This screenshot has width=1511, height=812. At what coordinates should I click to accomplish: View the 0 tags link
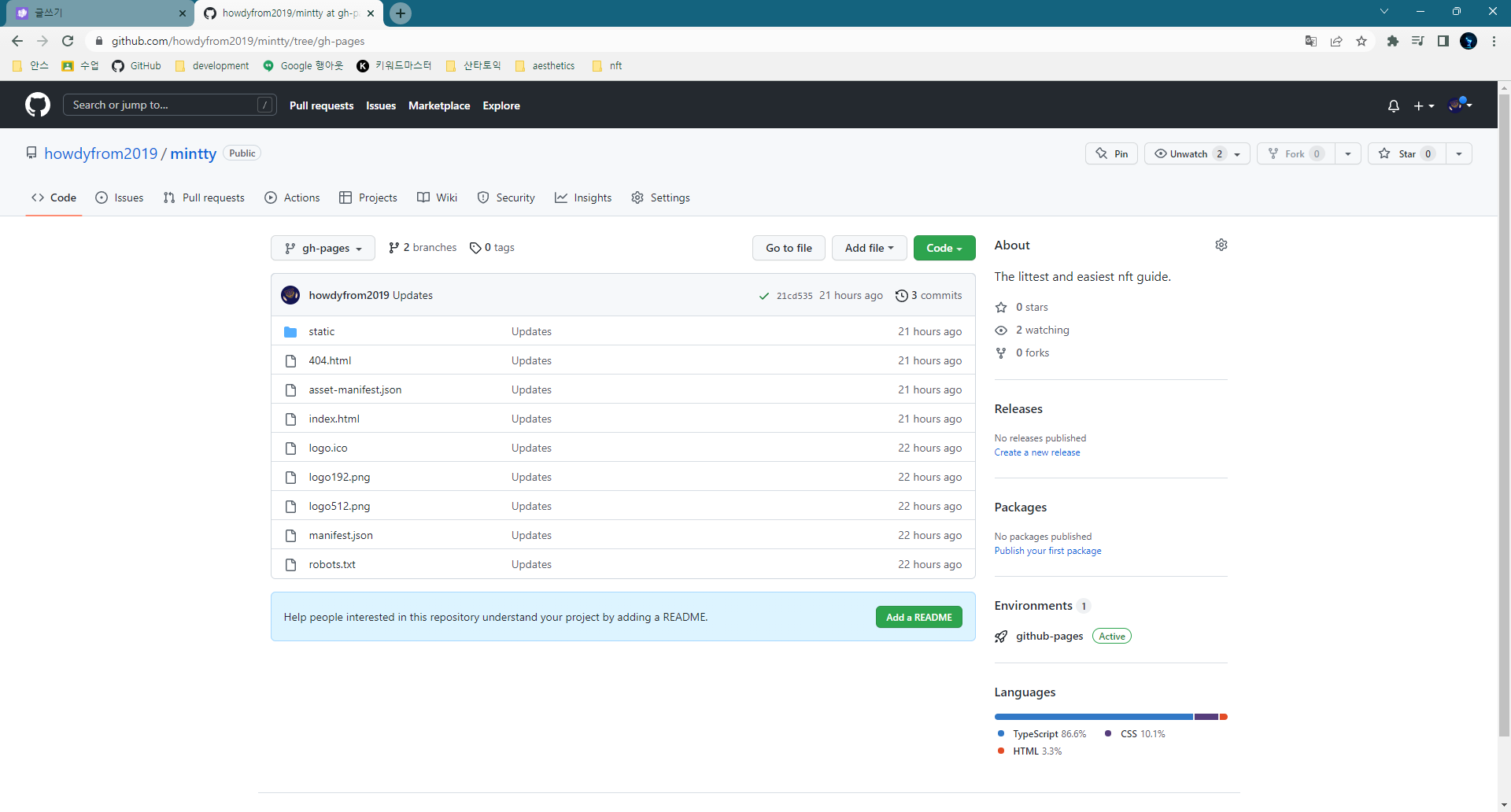coord(492,248)
